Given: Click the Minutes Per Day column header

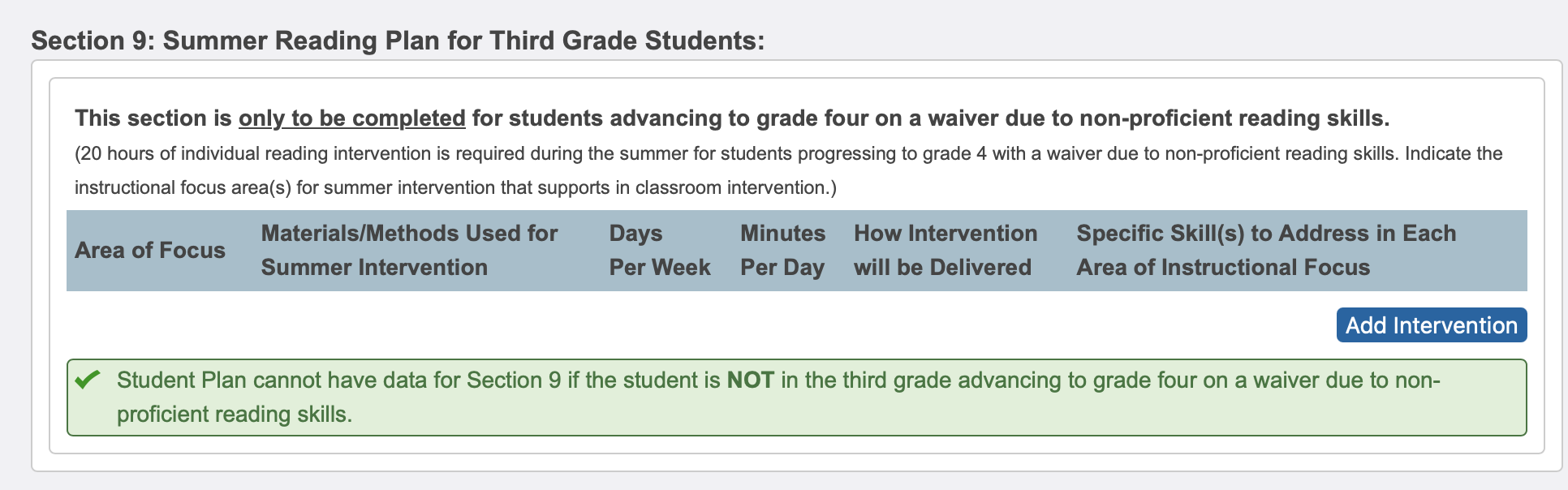Looking at the screenshot, I should 782,251.
